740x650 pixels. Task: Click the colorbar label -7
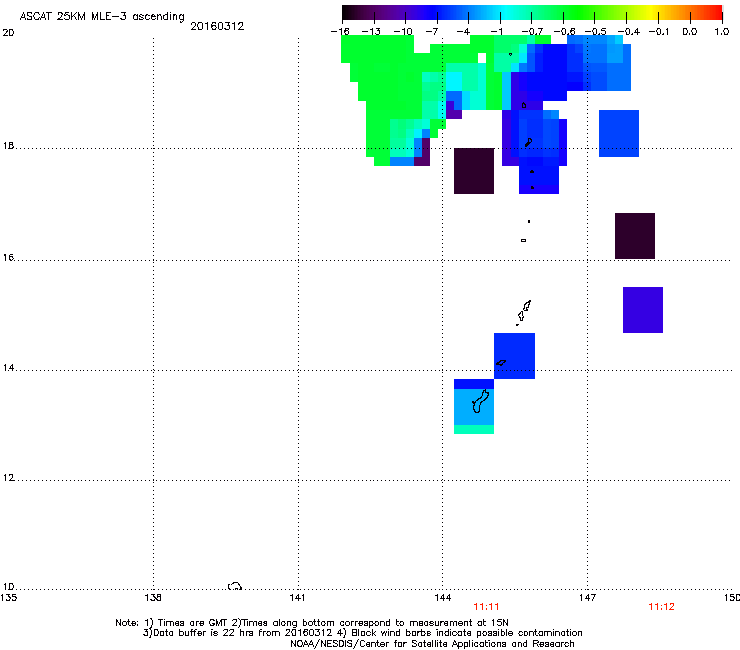(432, 32)
